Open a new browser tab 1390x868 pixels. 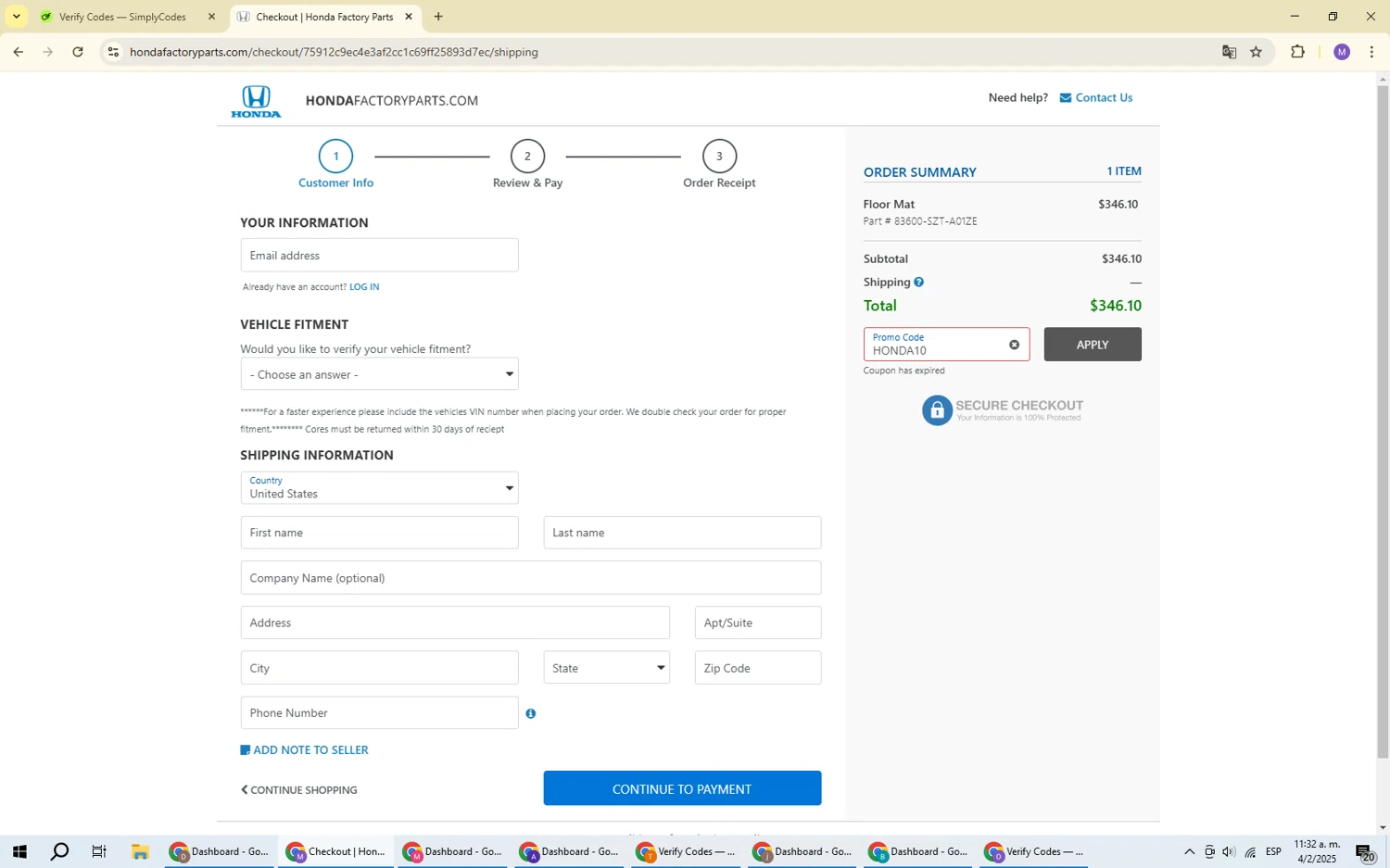[438, 17]
